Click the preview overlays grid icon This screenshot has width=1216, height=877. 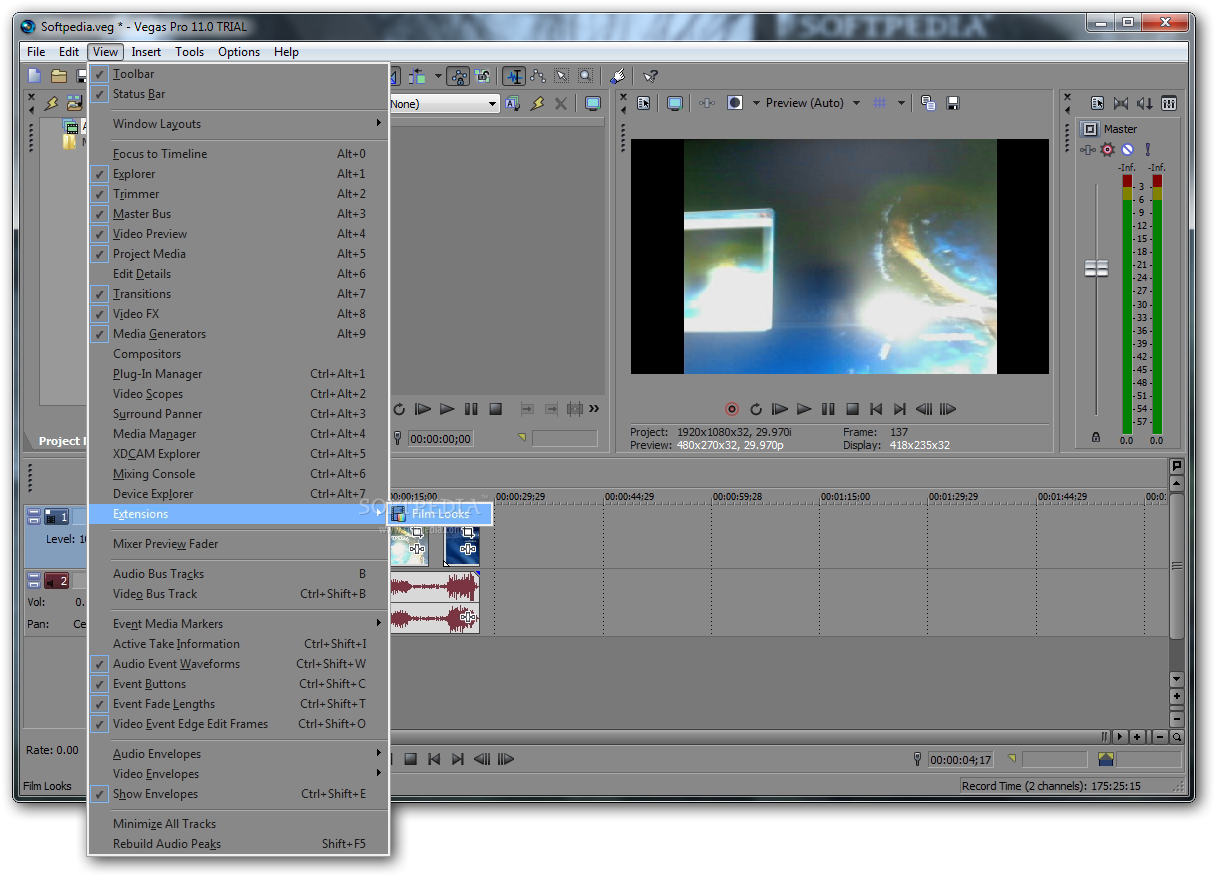(x=880, y=103)
